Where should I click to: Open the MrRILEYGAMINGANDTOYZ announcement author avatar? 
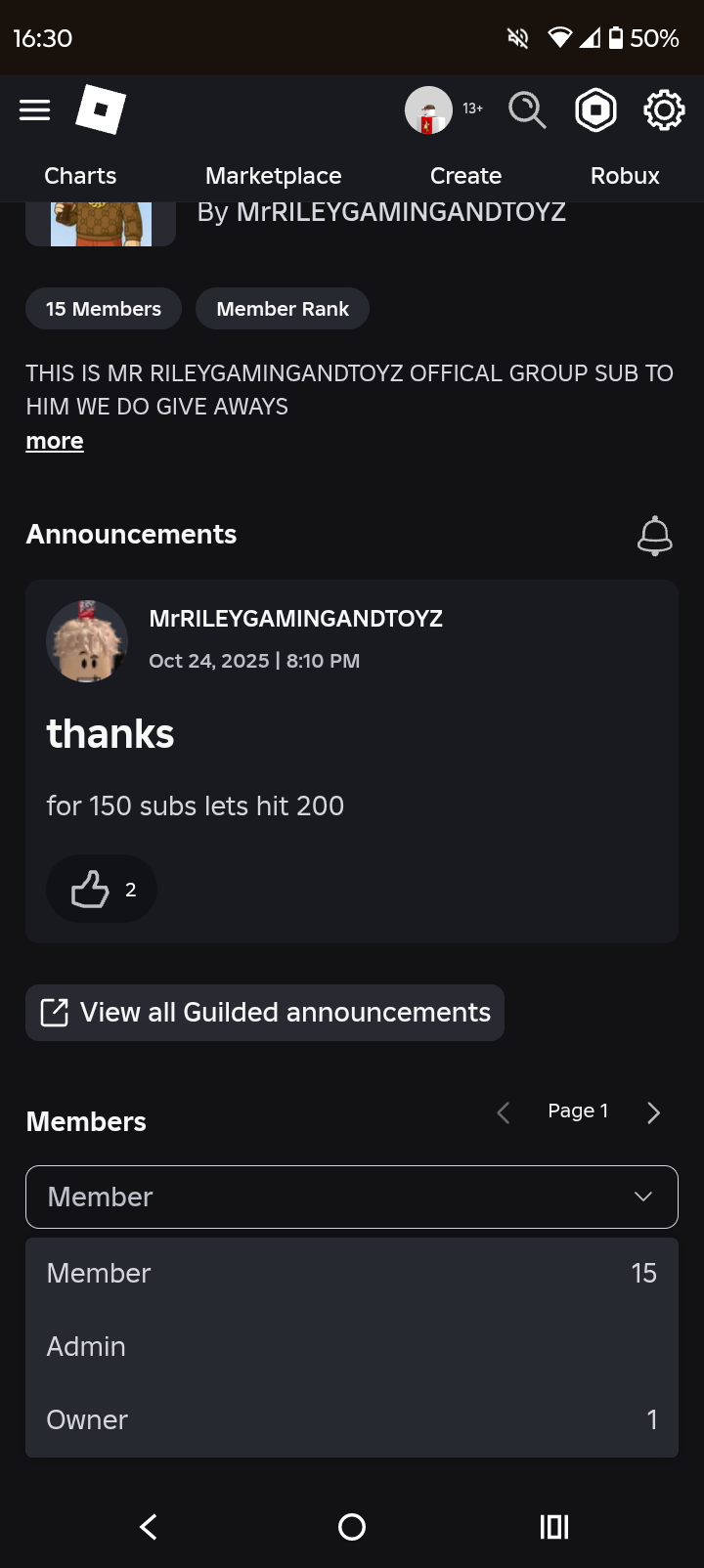[x=87, y=641]
